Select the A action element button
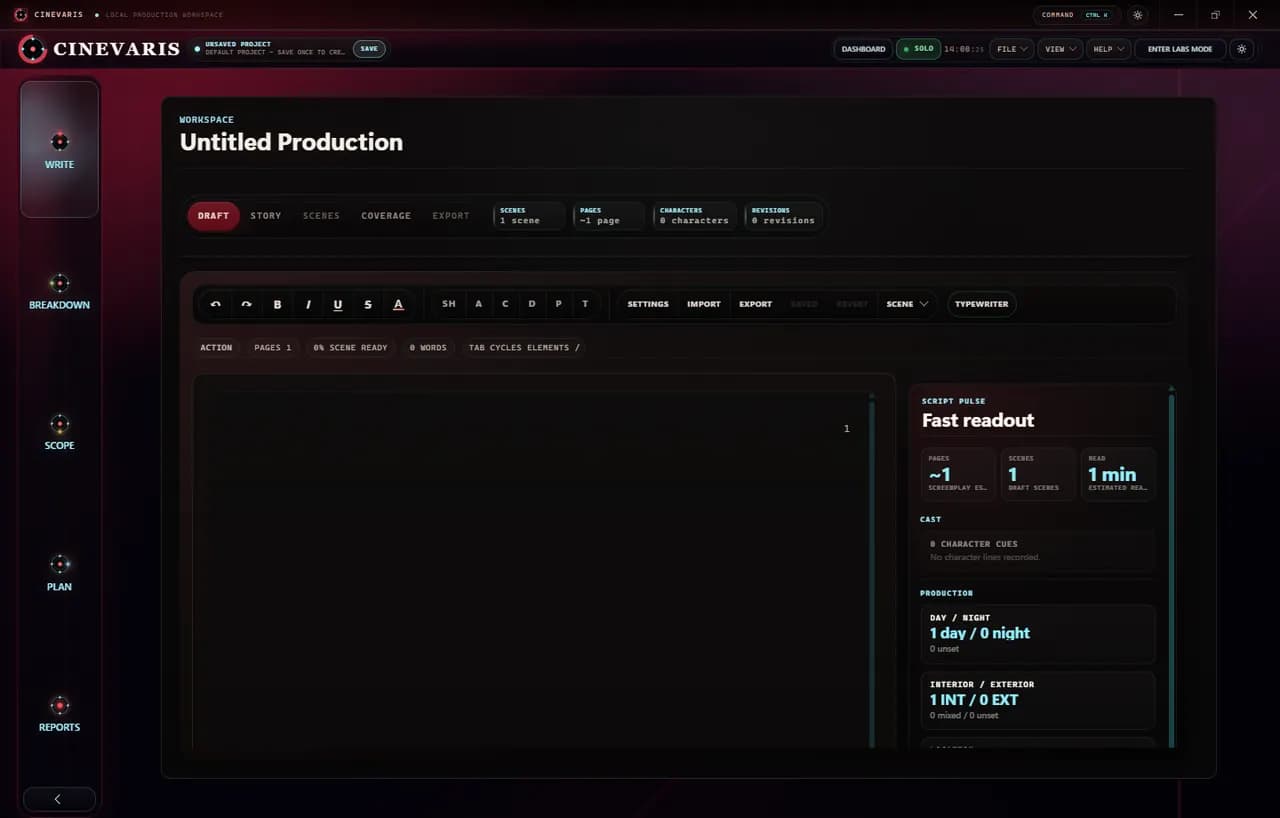 [x=478, y=304]
